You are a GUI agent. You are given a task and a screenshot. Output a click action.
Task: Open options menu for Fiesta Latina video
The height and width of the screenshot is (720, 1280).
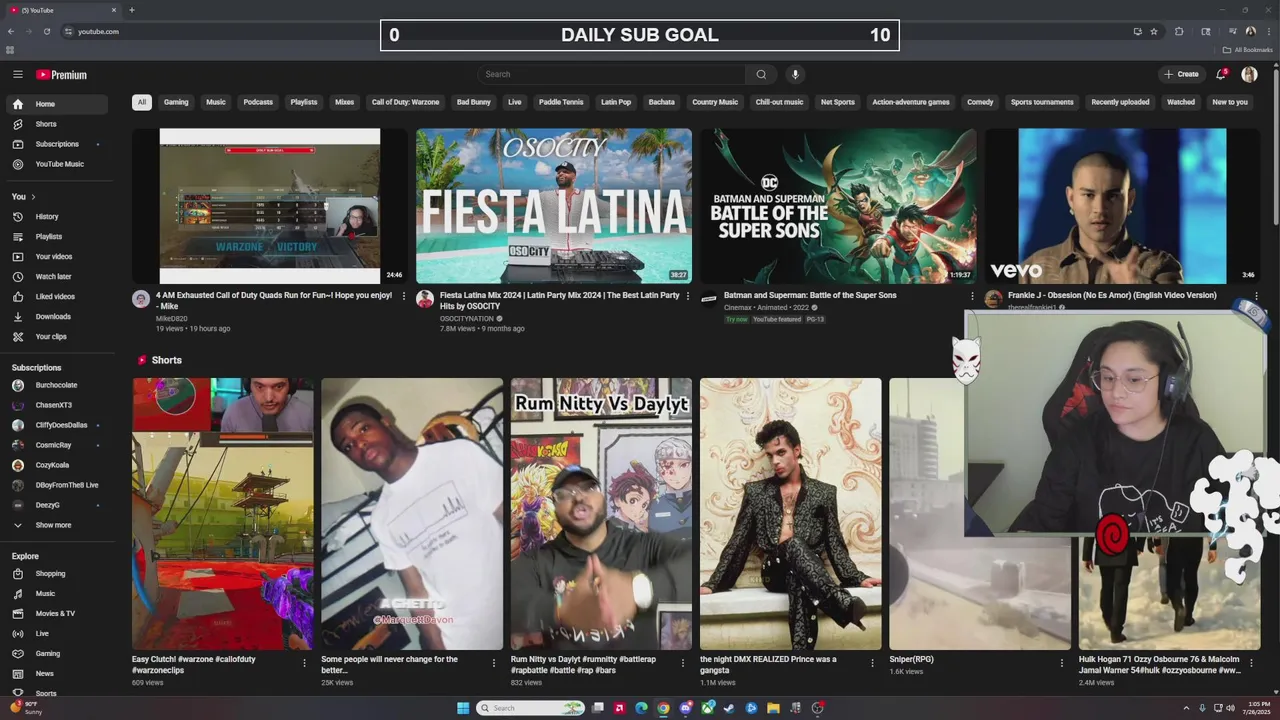688,296
